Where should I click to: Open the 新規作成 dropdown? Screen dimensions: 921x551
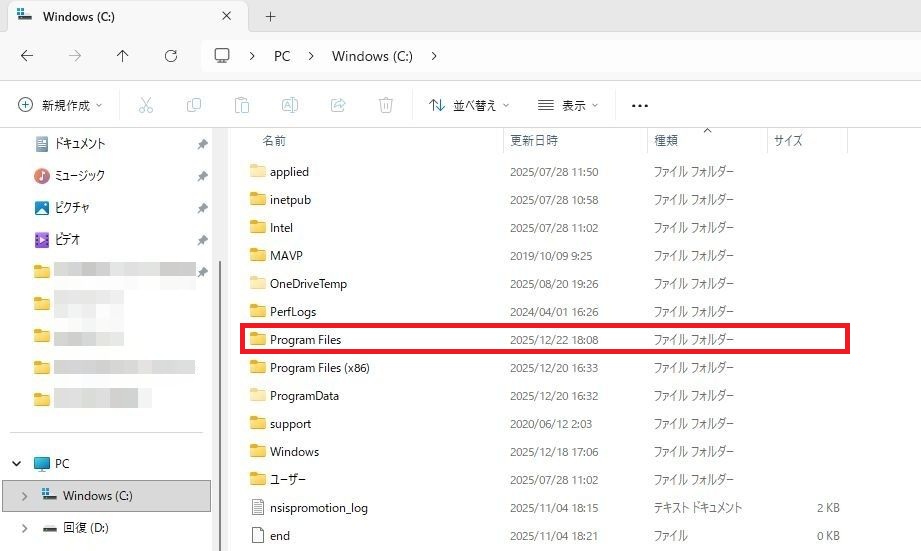tap(61, 105)
